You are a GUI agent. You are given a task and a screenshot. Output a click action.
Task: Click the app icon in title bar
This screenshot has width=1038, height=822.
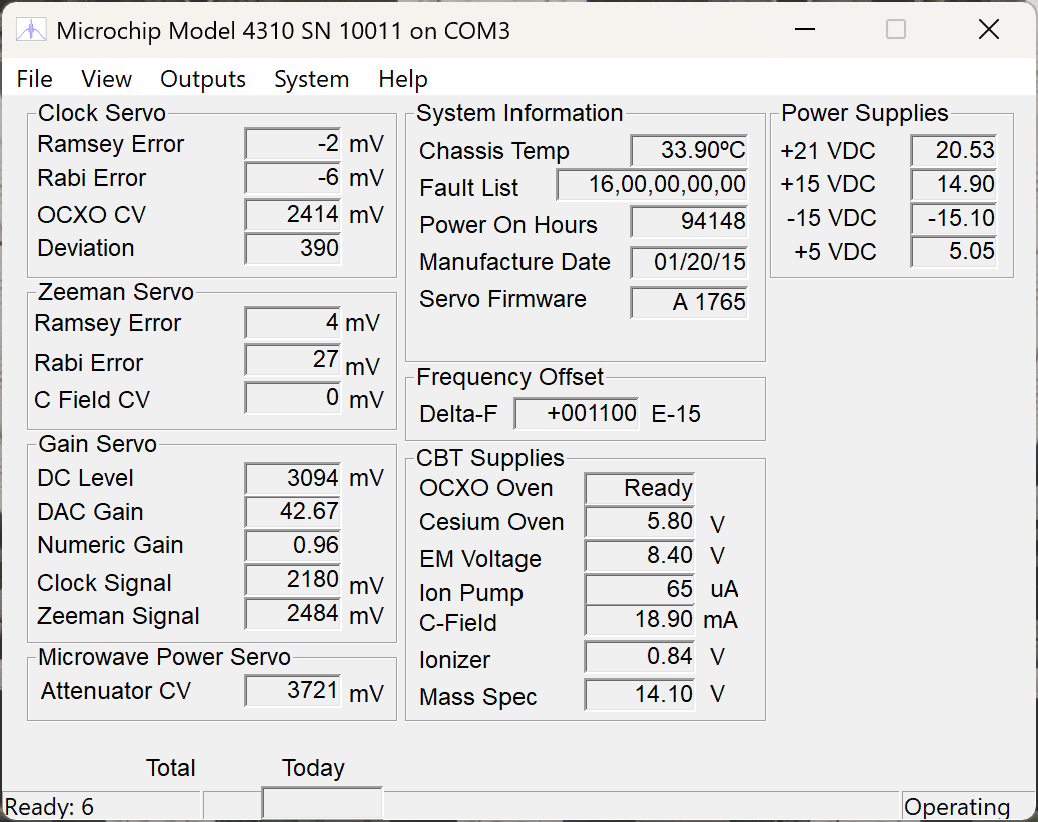coord(31,30)
